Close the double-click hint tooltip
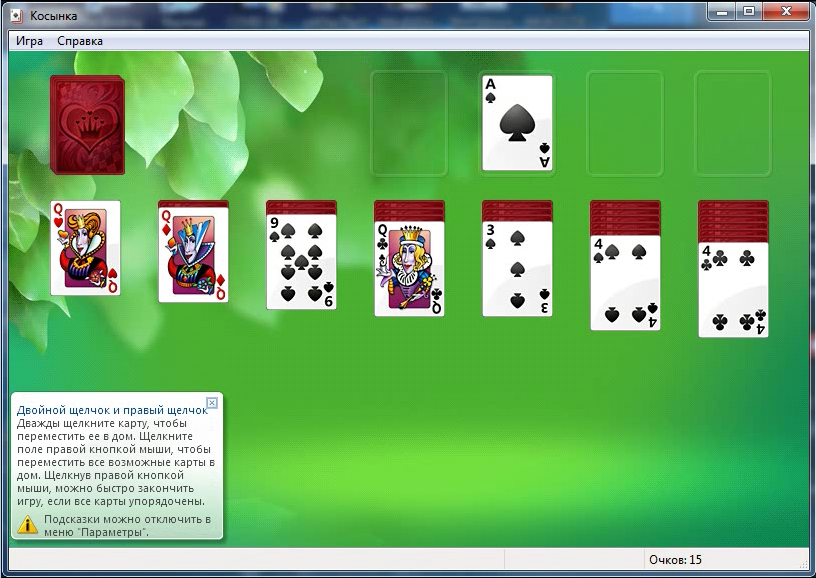This screenshot has width=816, height=578. (x=212, y=403)
